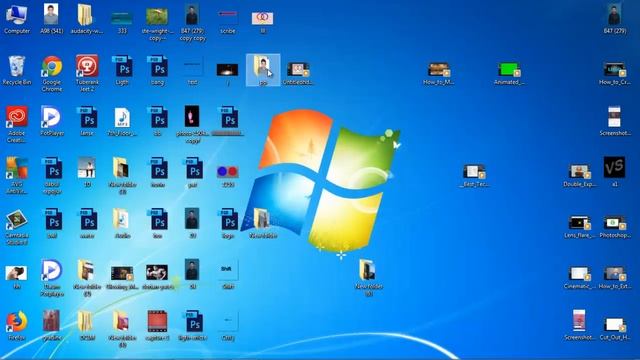The width and height of the screenshot is (640, 360).
Task: Open the How_to_Cr... video file
Action: pos(614,73)
